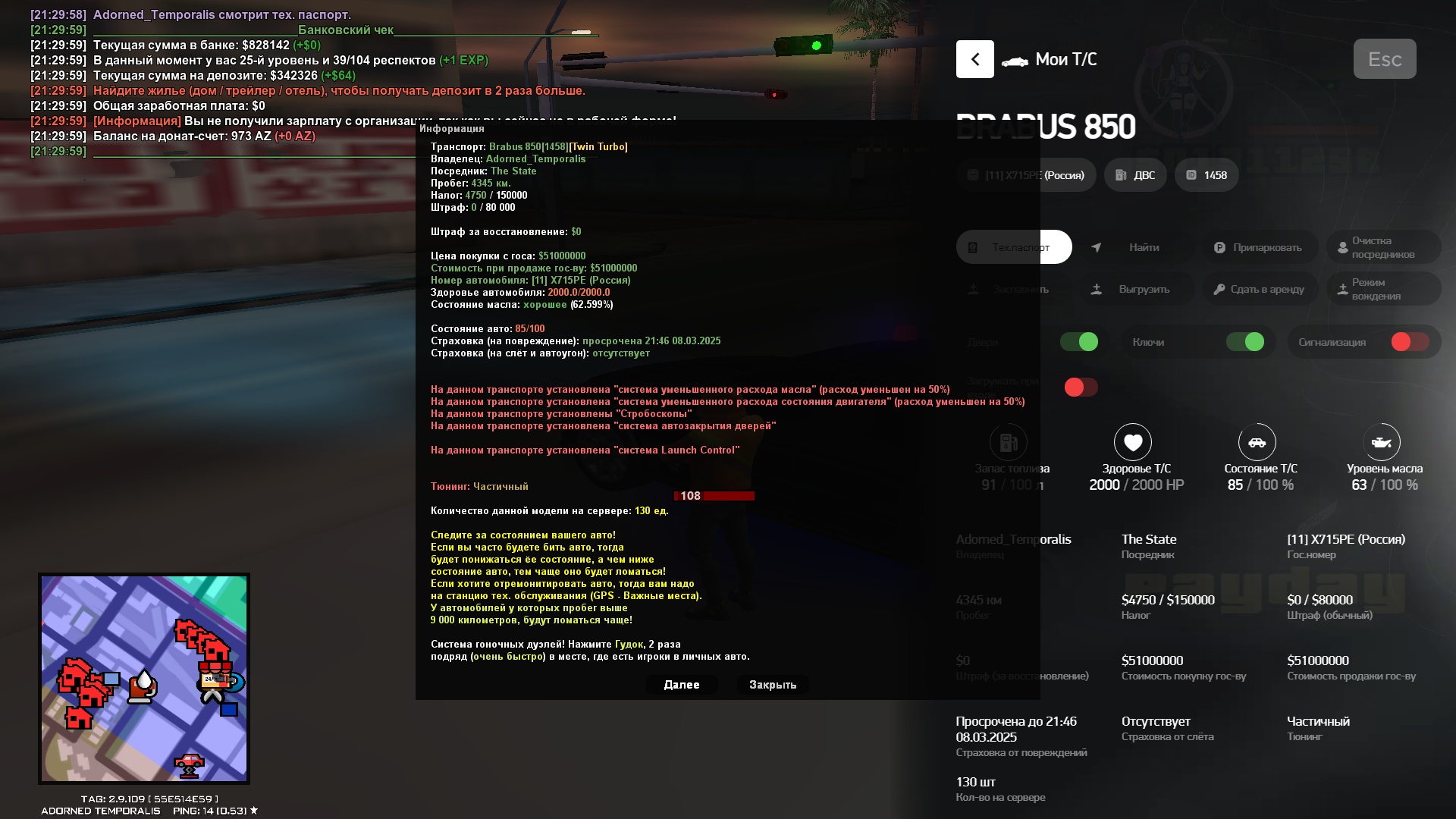Click the The State Посредник value
The width and height of the screenshot is (1456, 819).
point(1149,539)
